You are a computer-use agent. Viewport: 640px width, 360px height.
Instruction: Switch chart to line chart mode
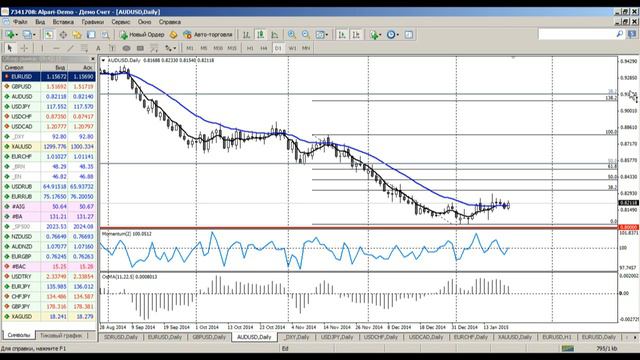coord(275,35)
